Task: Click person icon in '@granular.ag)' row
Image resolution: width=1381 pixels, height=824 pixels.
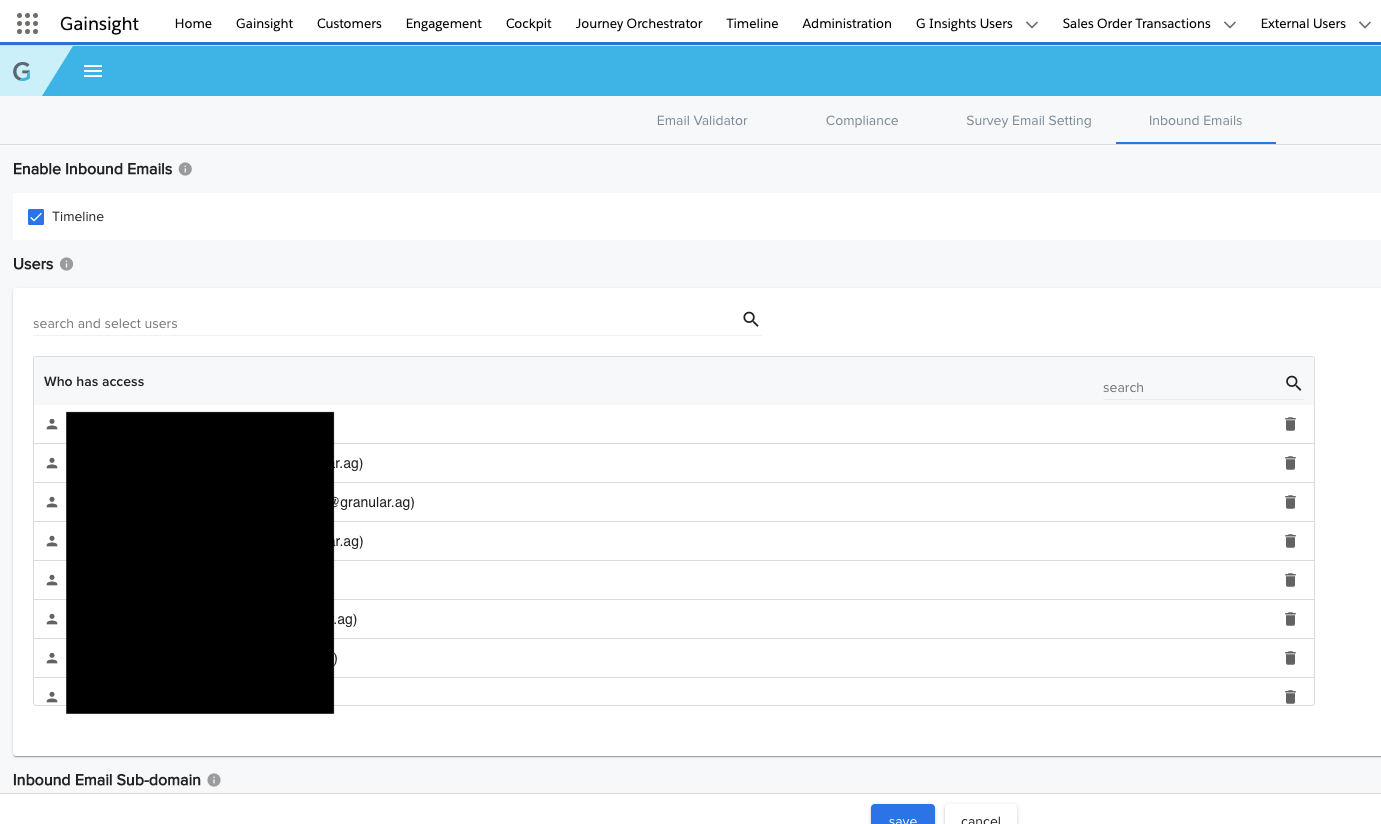Action: tap(52, 502)
